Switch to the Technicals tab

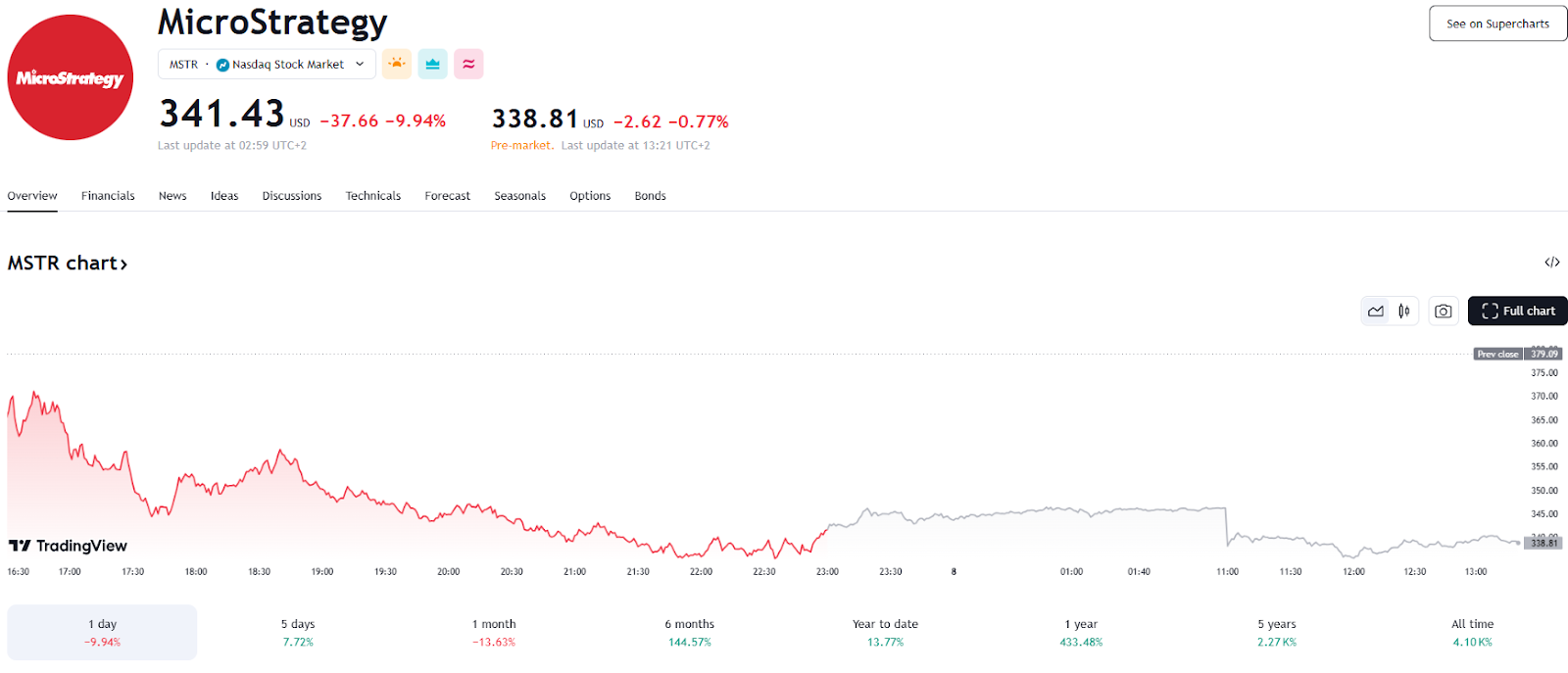click(x=373, y=196)
